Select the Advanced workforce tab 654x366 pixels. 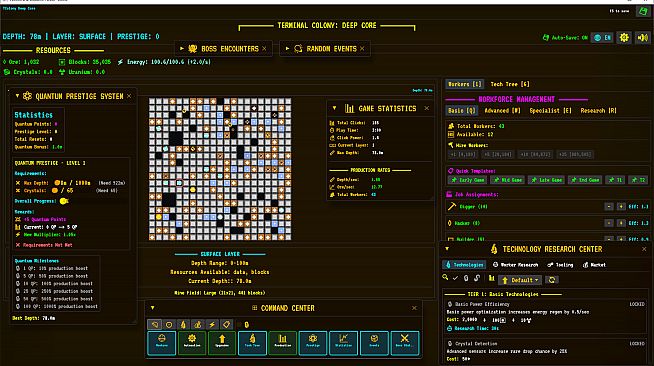pyautogui.click(x=502, y=110)
